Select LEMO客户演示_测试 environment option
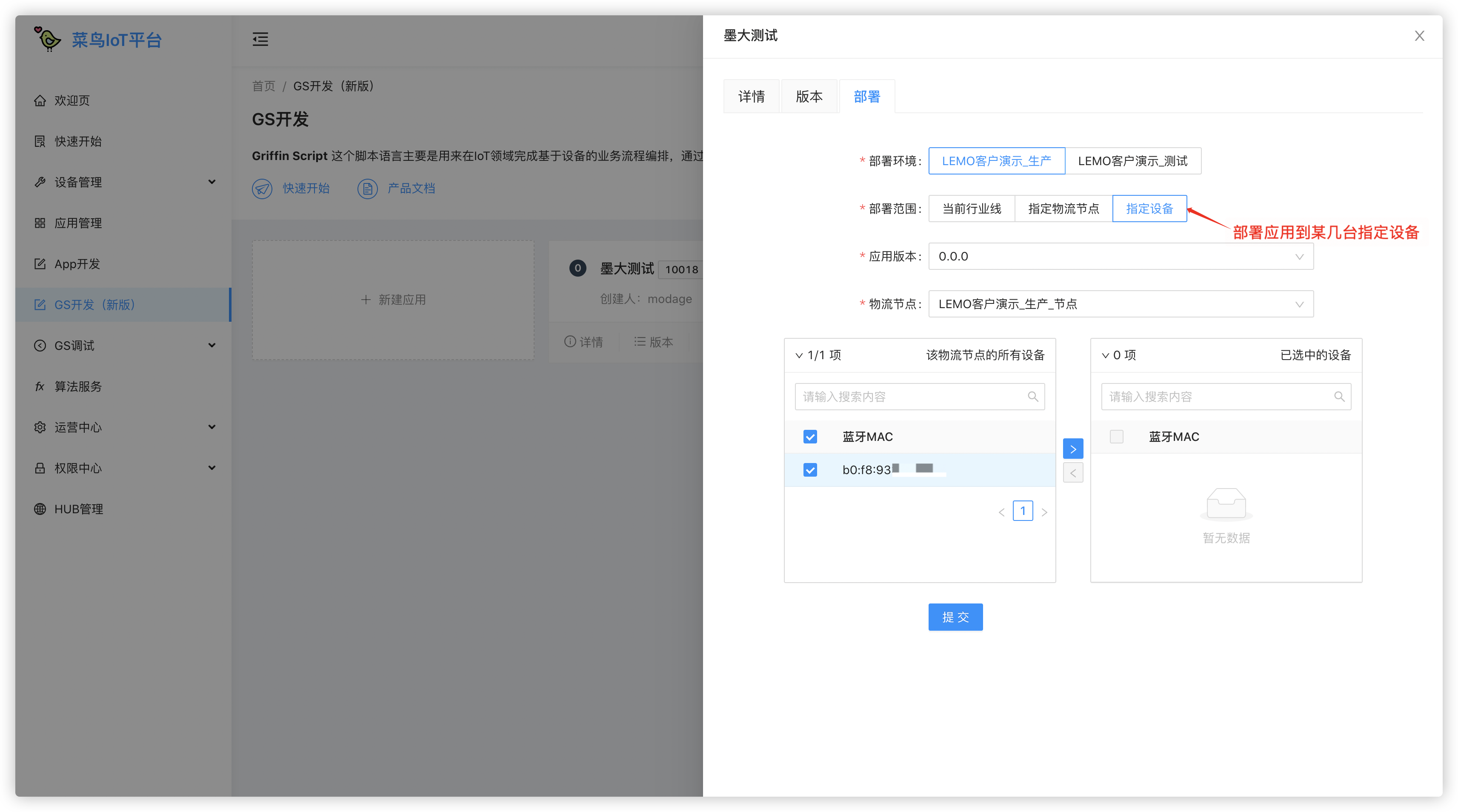This screenshot has width=1458, height=812. click(1132, 161)
